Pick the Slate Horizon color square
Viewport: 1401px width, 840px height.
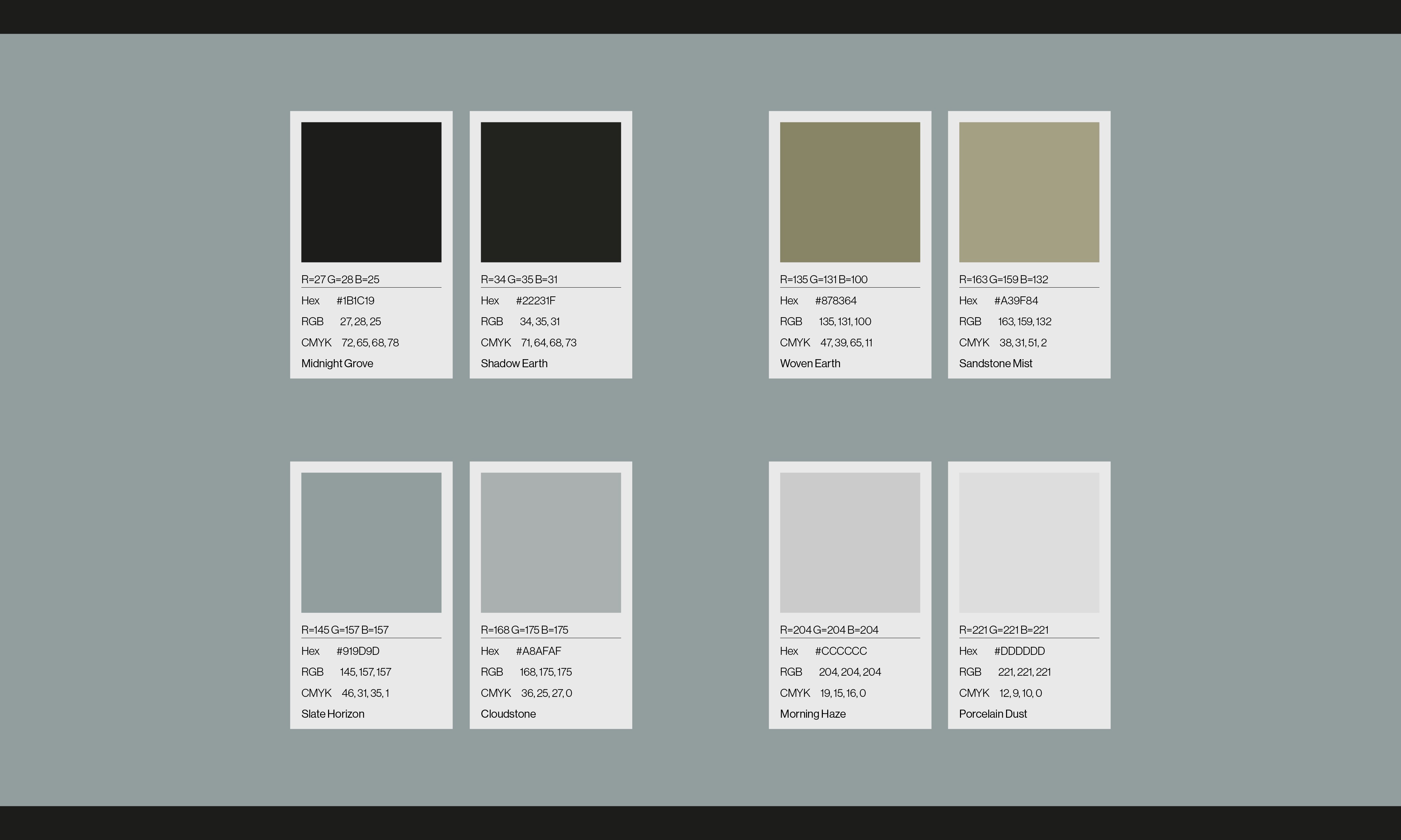click(371, 542)
